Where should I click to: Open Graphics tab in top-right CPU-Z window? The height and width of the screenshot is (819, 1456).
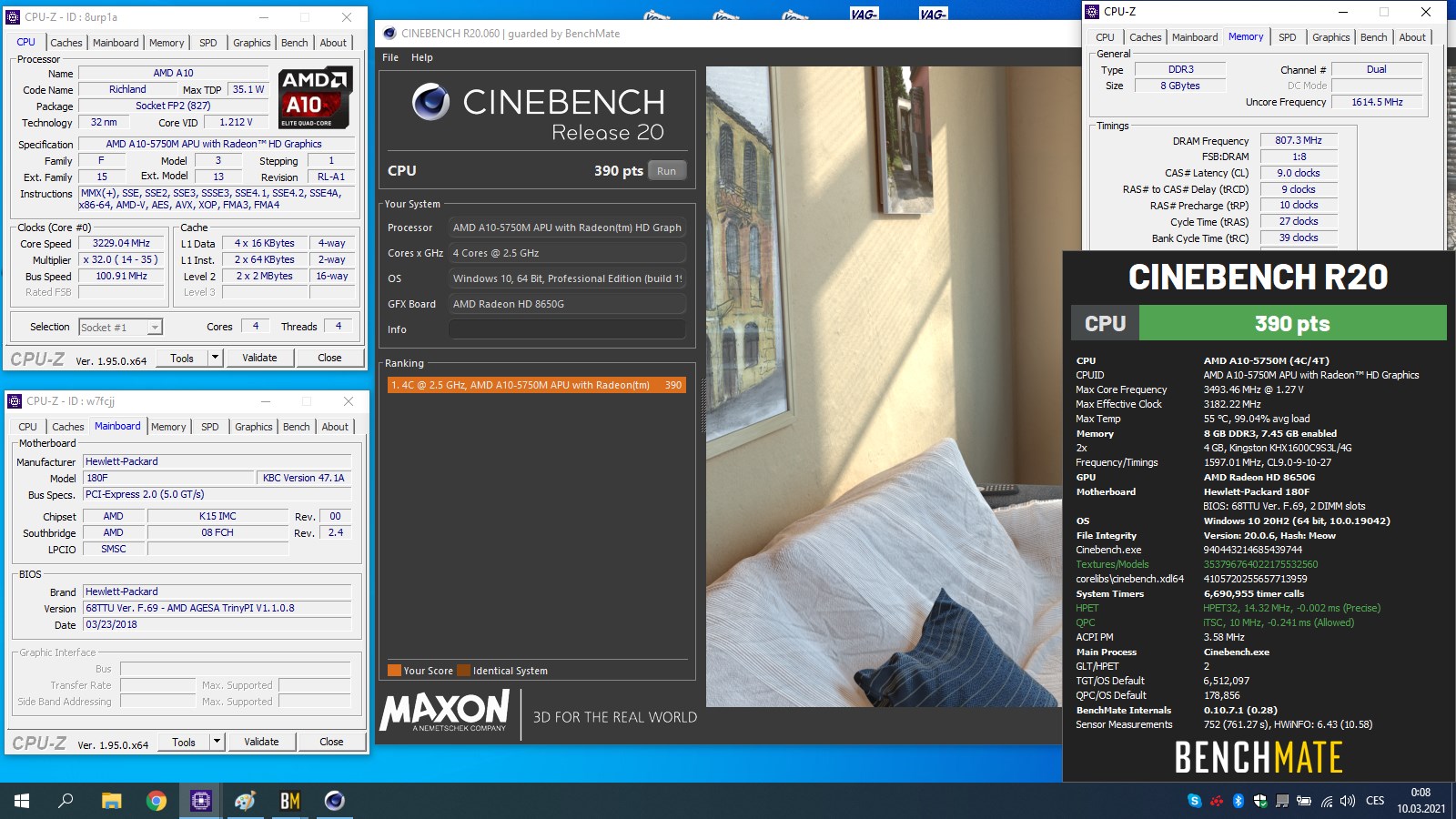pos(1330,37)
